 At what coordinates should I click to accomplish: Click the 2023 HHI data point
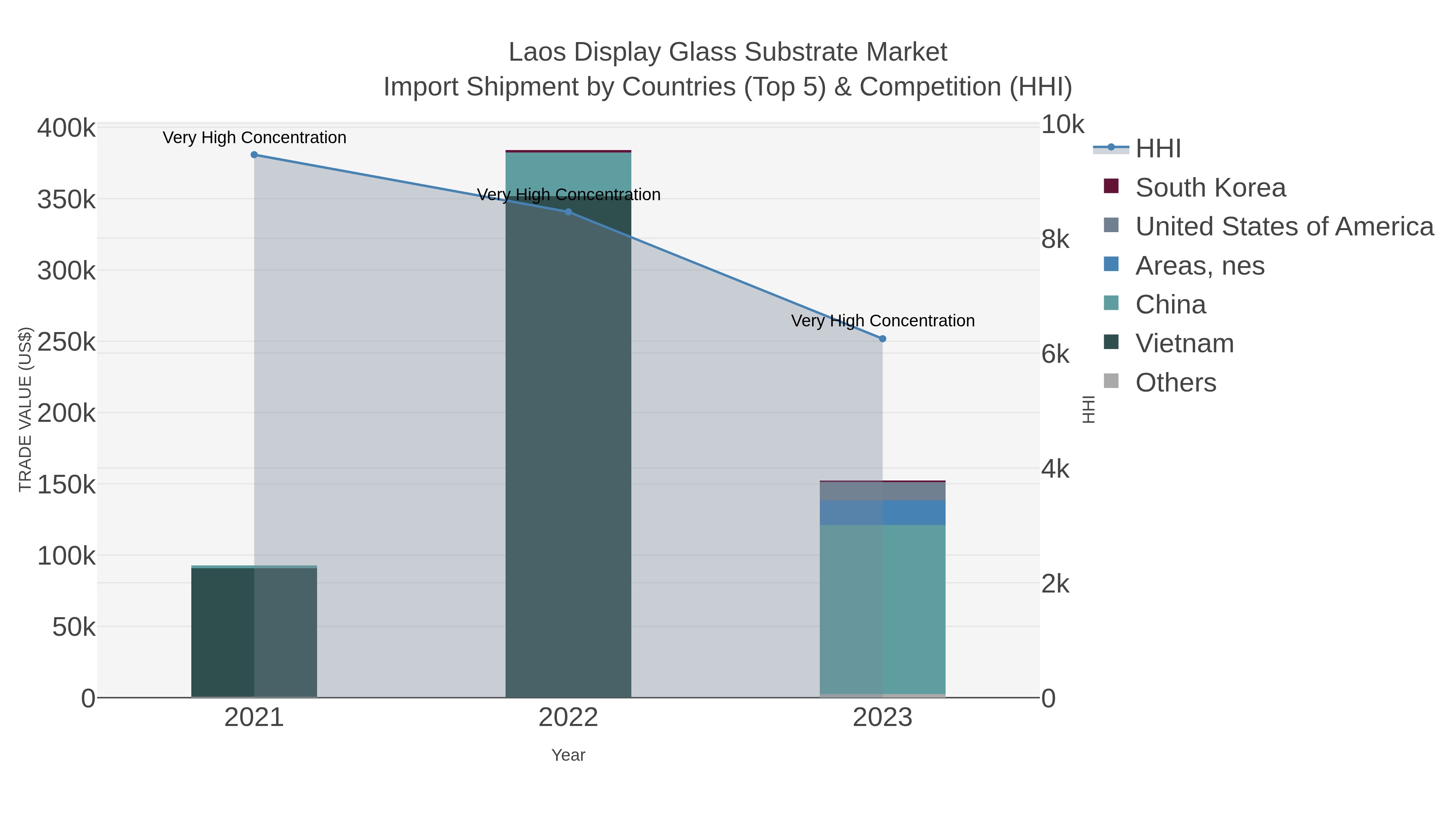point(883,339)
